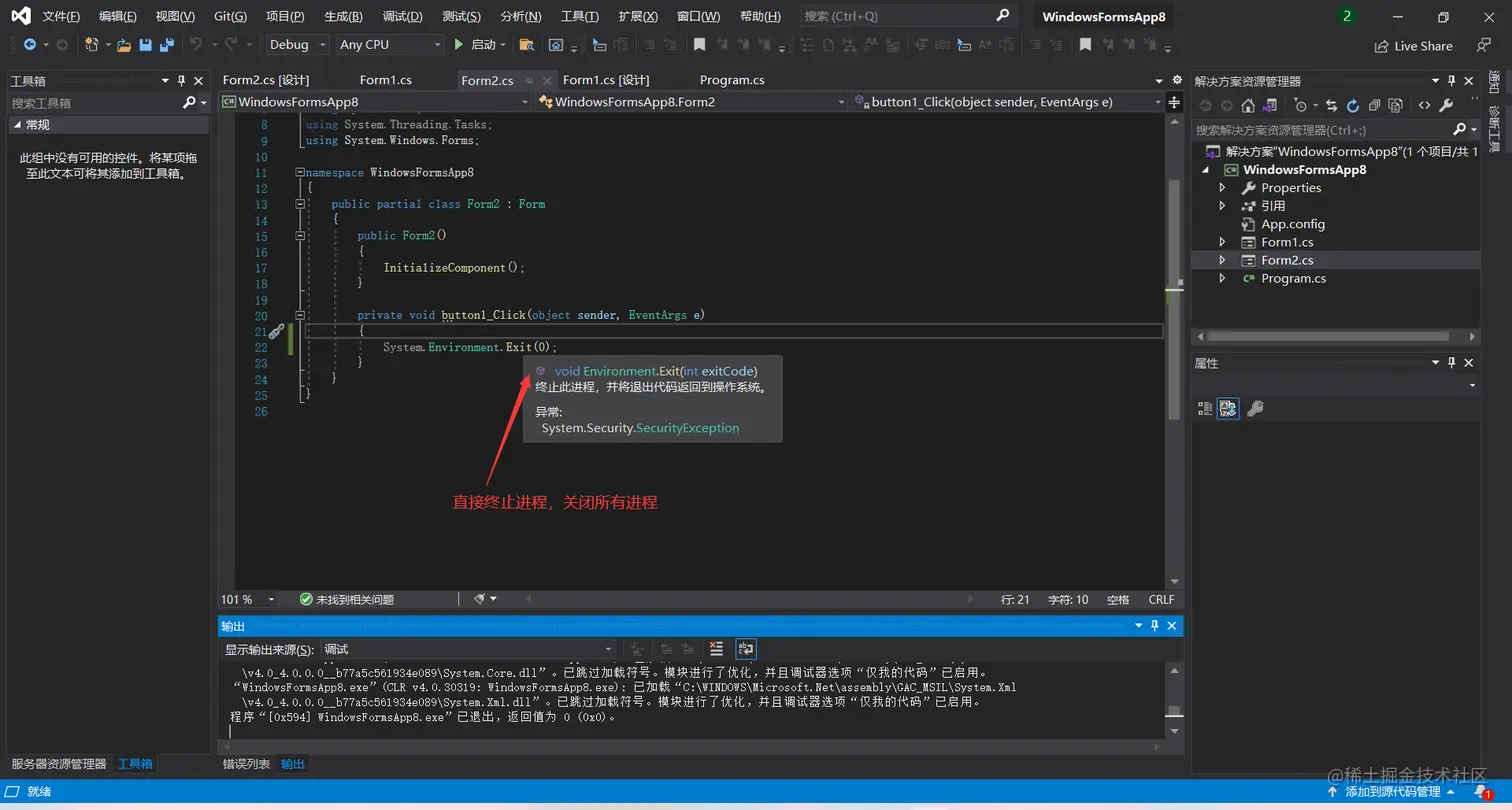Open the Debug configuration dropdown
This screenshot has width=1512, height=810.
coord(297,44)
